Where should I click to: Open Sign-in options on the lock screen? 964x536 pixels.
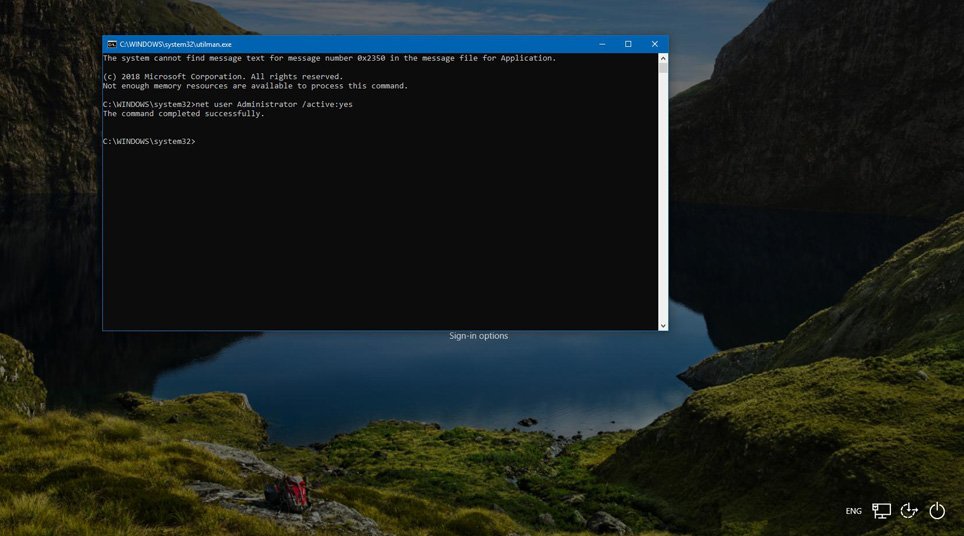(x=478, y=336)
